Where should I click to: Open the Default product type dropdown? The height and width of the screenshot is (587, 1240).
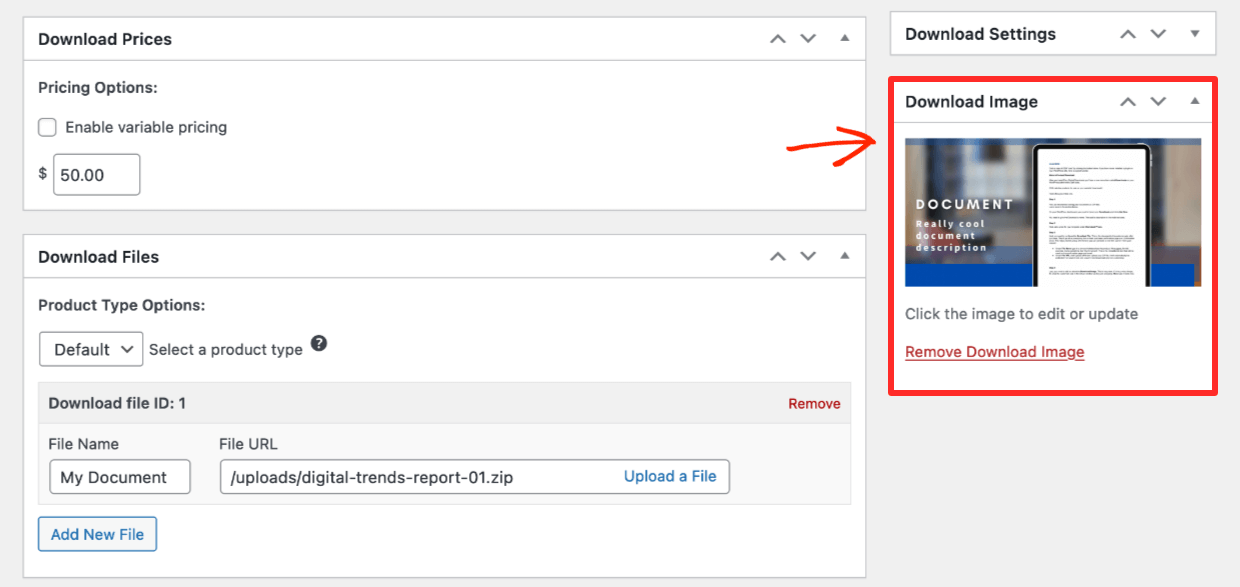(91, 349)
